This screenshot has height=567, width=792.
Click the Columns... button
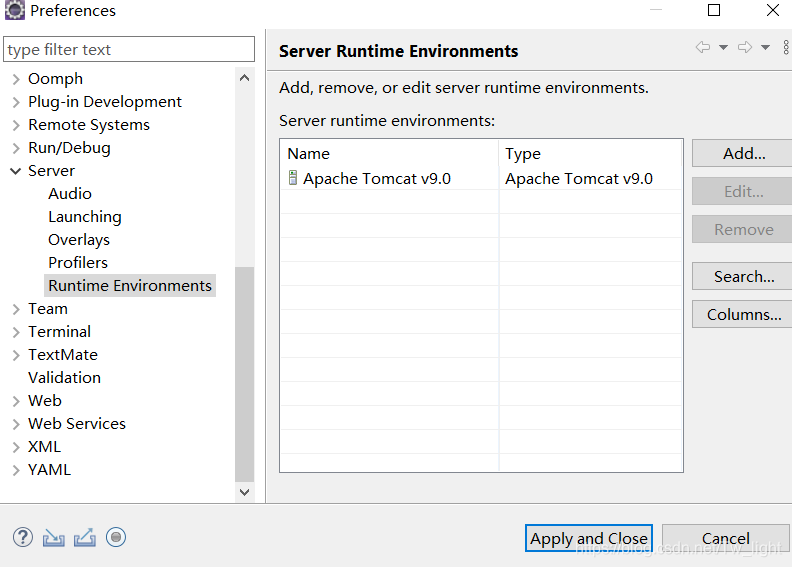click(x=744, y=315)
